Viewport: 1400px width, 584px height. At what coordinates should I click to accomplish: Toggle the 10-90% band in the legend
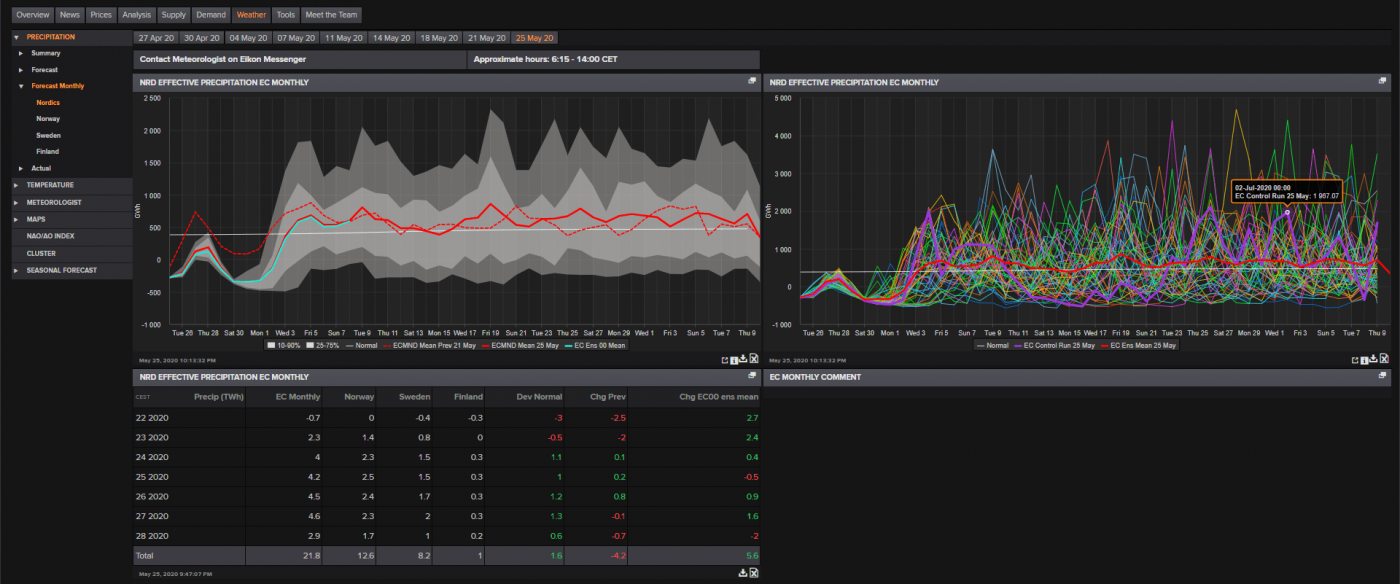point(285,344)
